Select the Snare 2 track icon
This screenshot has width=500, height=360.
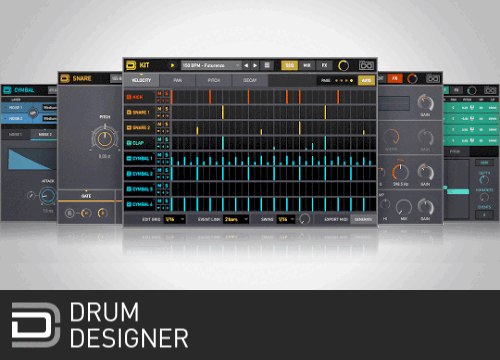tap(129, 128)
